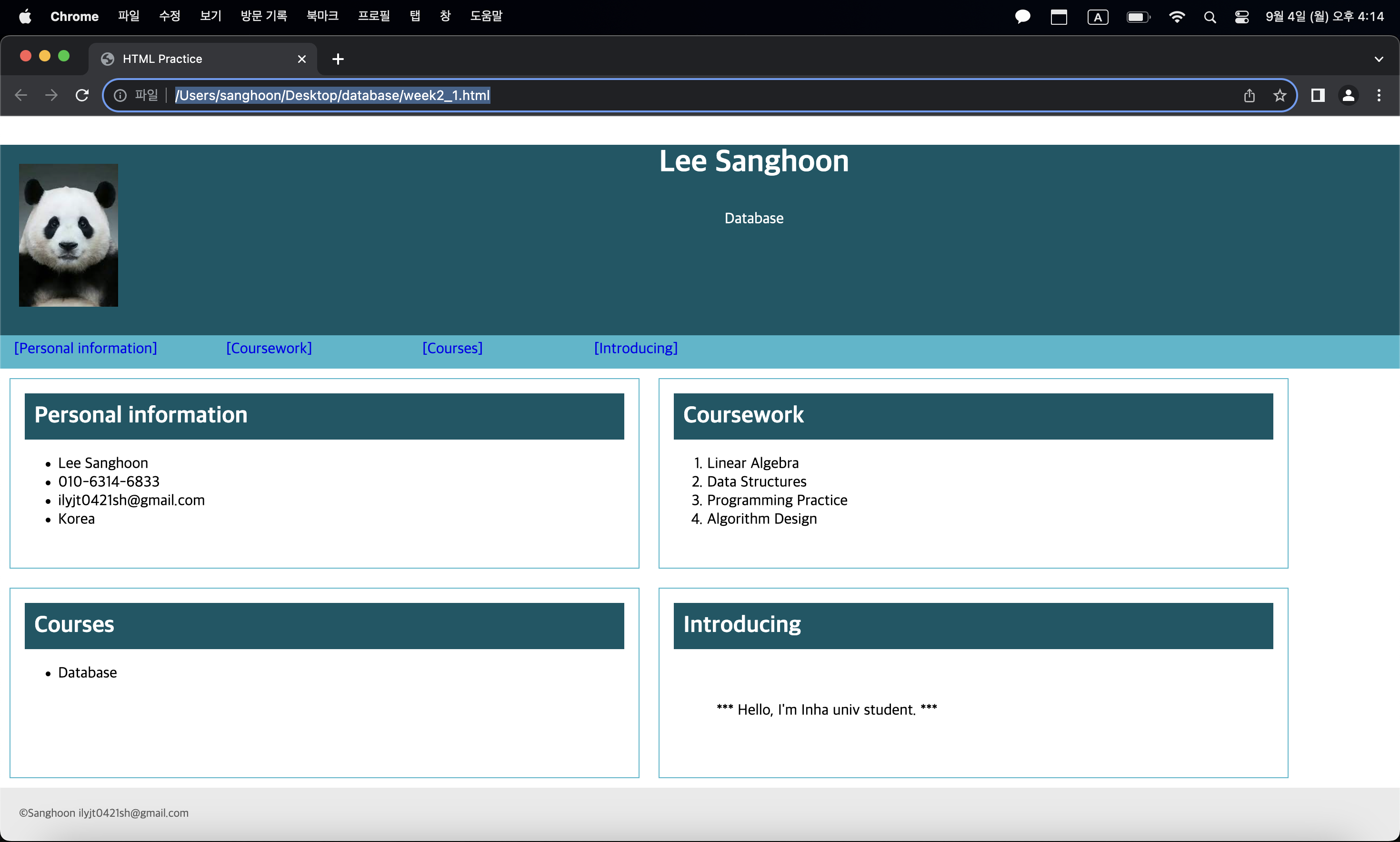The height and width of the screenshot is (842, 1400).
Task: Click the Courses section heading
Action: pos(74,624)
